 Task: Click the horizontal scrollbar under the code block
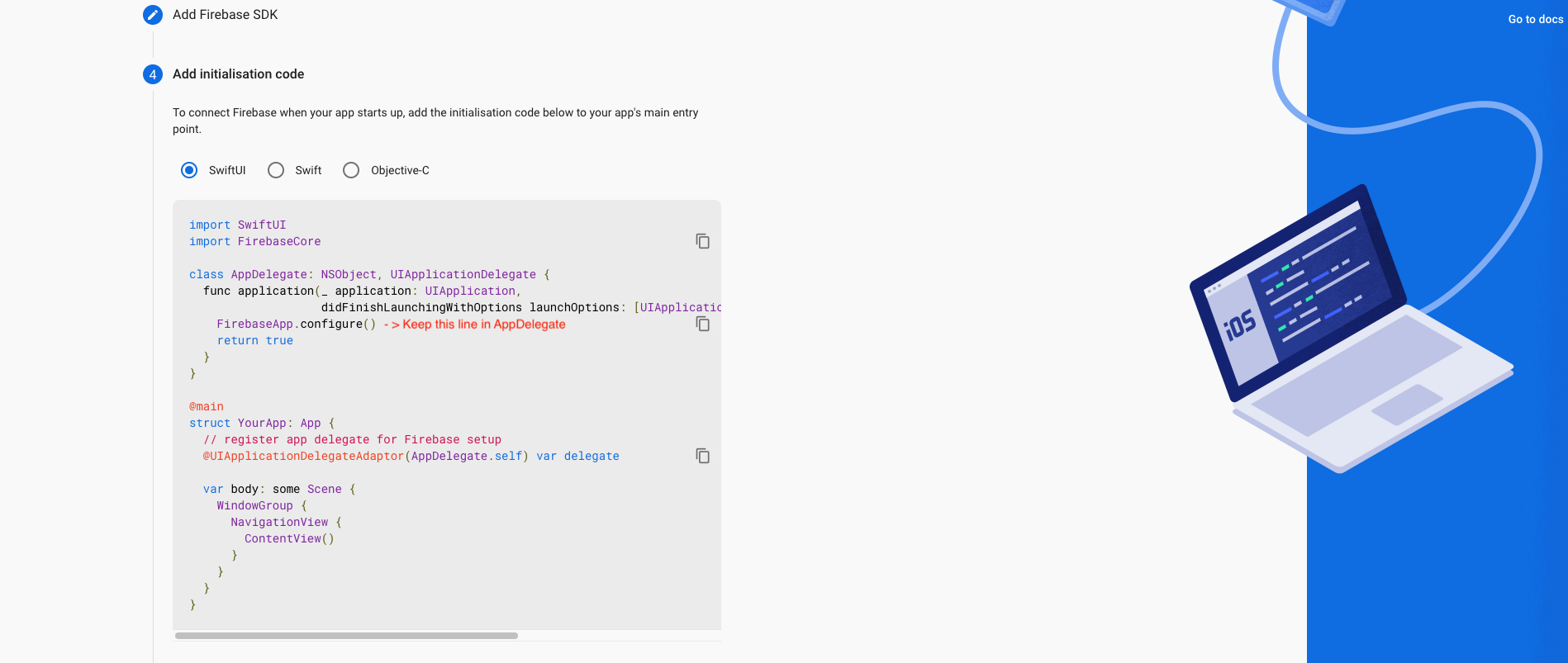click(346, 636)
